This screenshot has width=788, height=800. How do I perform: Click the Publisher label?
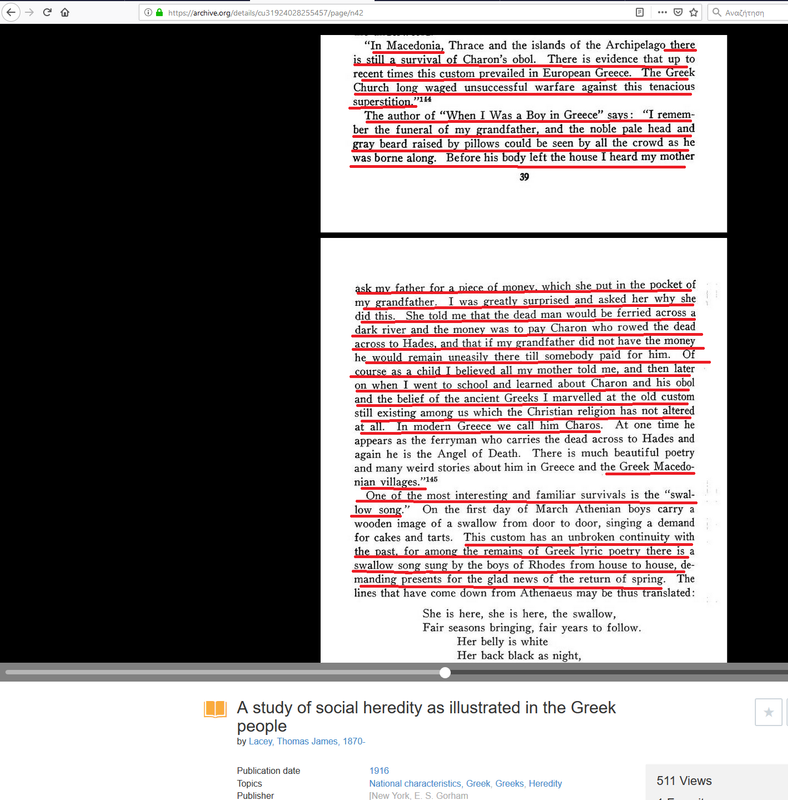pos(255,795)
